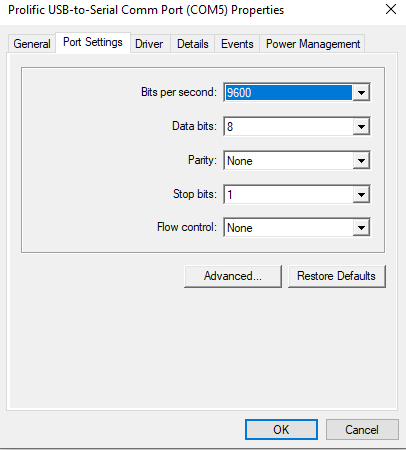The image size is (406, 450).
Task: Select the highlighted 9600 baud rate field
Action: point(288,92)
